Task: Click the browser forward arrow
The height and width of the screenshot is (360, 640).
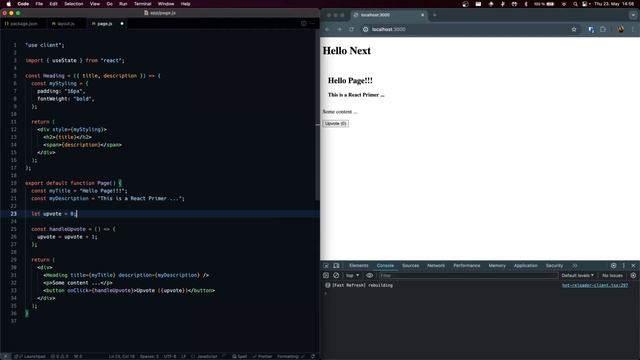Action: click(340, 29)
